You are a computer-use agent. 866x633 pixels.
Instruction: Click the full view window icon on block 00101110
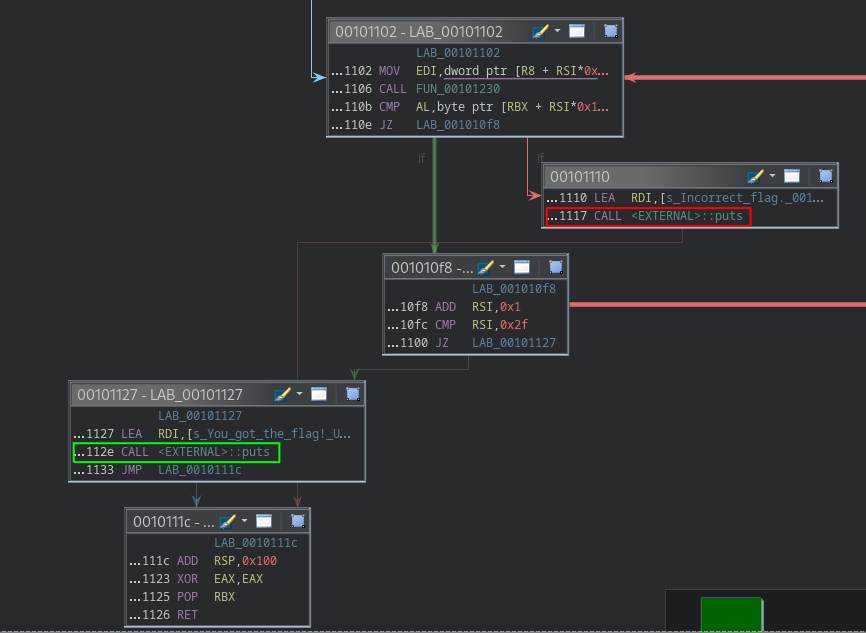point(791,176)
